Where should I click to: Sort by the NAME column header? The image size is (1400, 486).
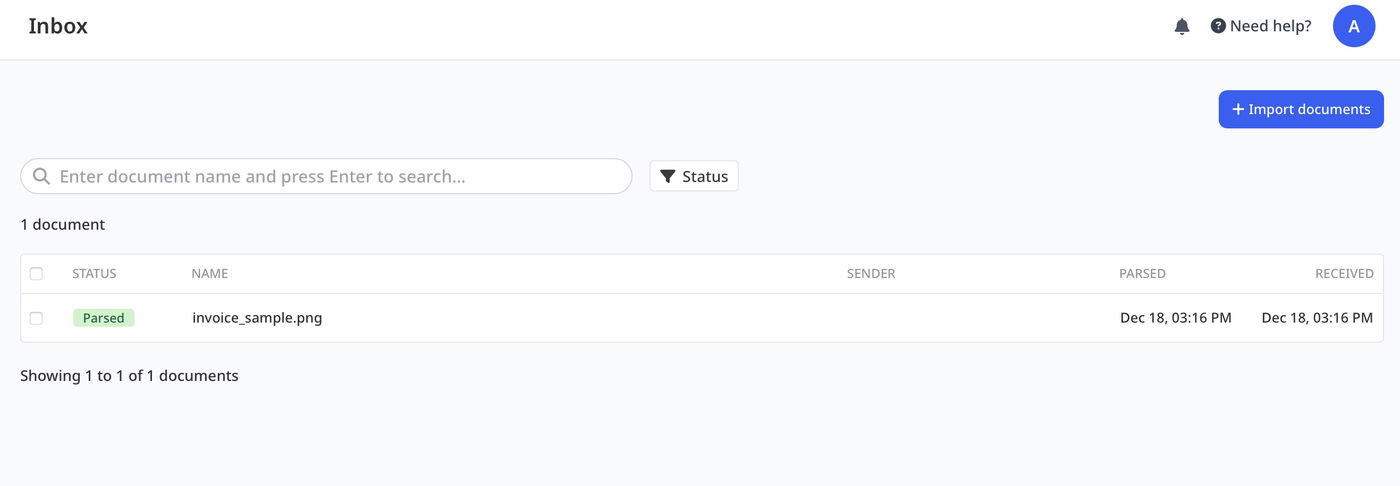pyautogui.click(x=210, y=273)
